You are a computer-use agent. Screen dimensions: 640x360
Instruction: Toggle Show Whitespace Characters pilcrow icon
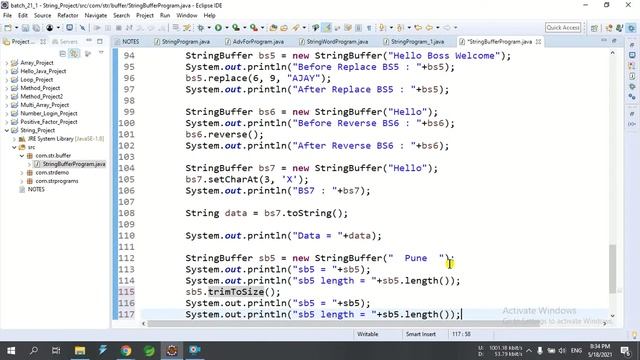coord(369,28)
